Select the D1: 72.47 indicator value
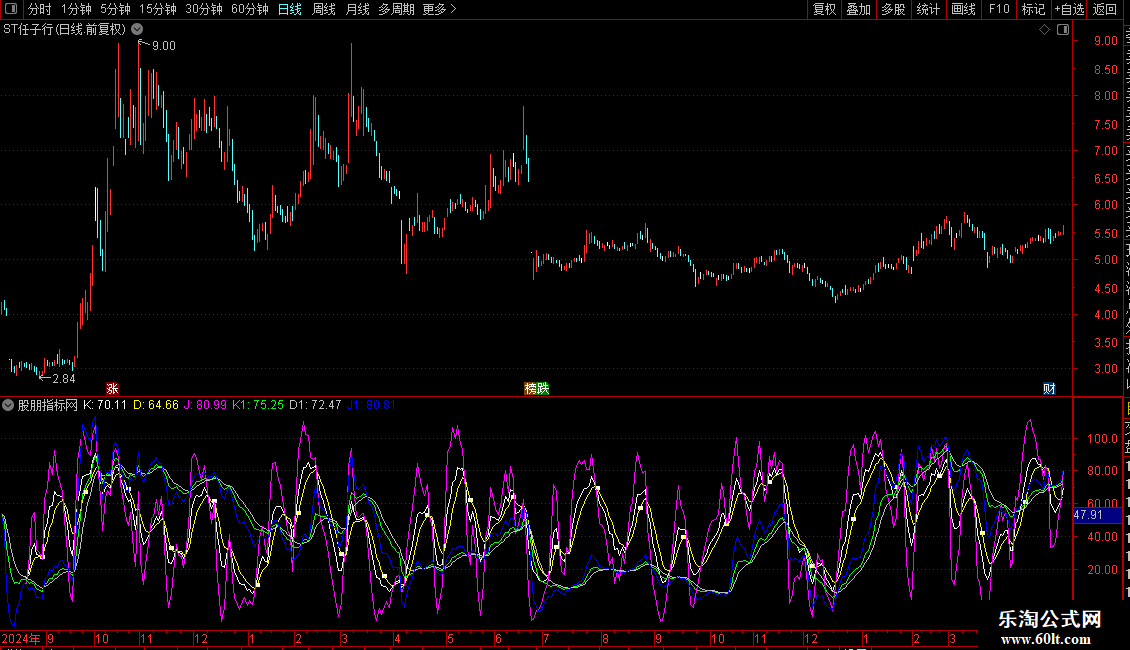1130x650 pixels. tap(315, 405)
